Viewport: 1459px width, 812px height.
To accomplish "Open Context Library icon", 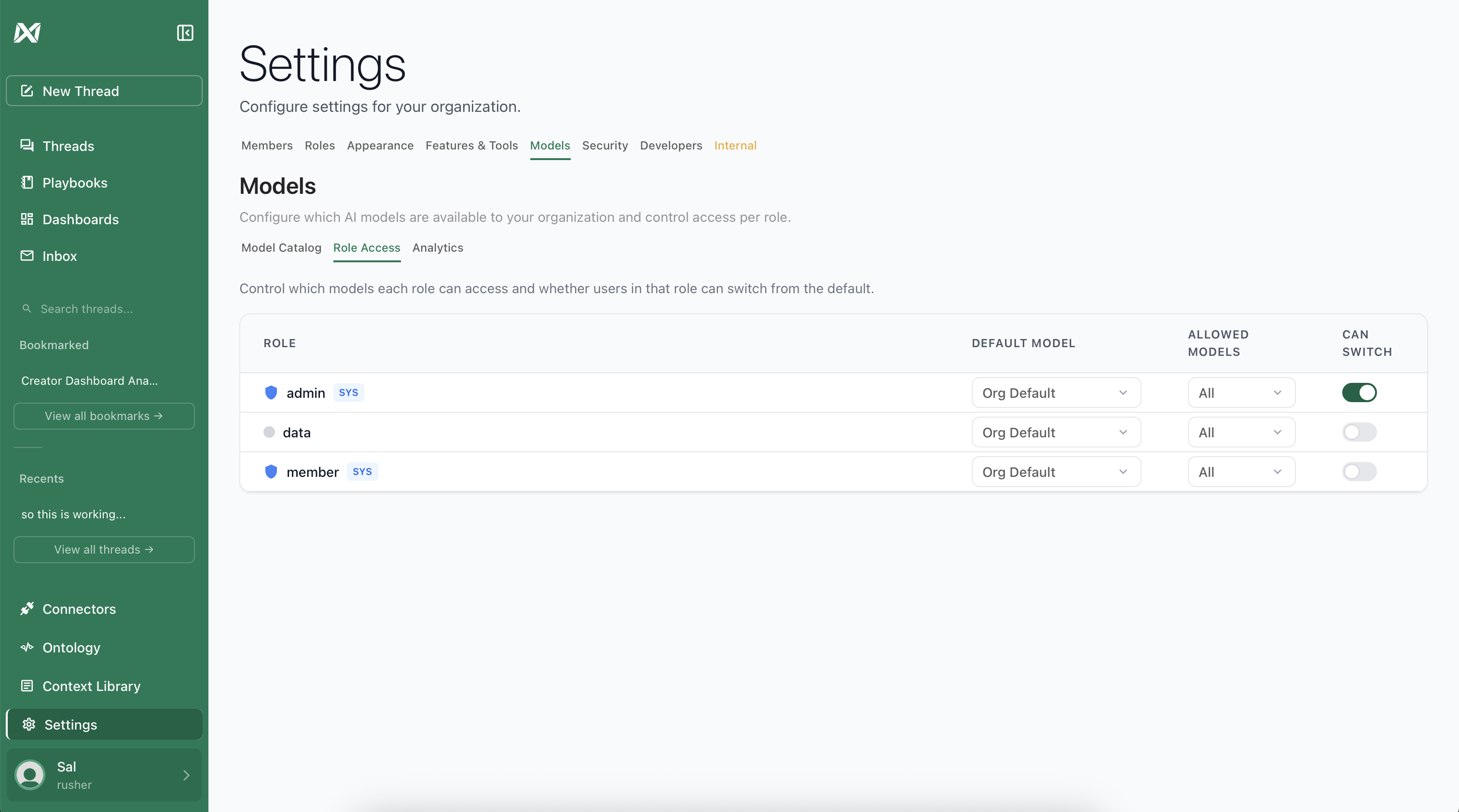I will (x=27, y=686).
